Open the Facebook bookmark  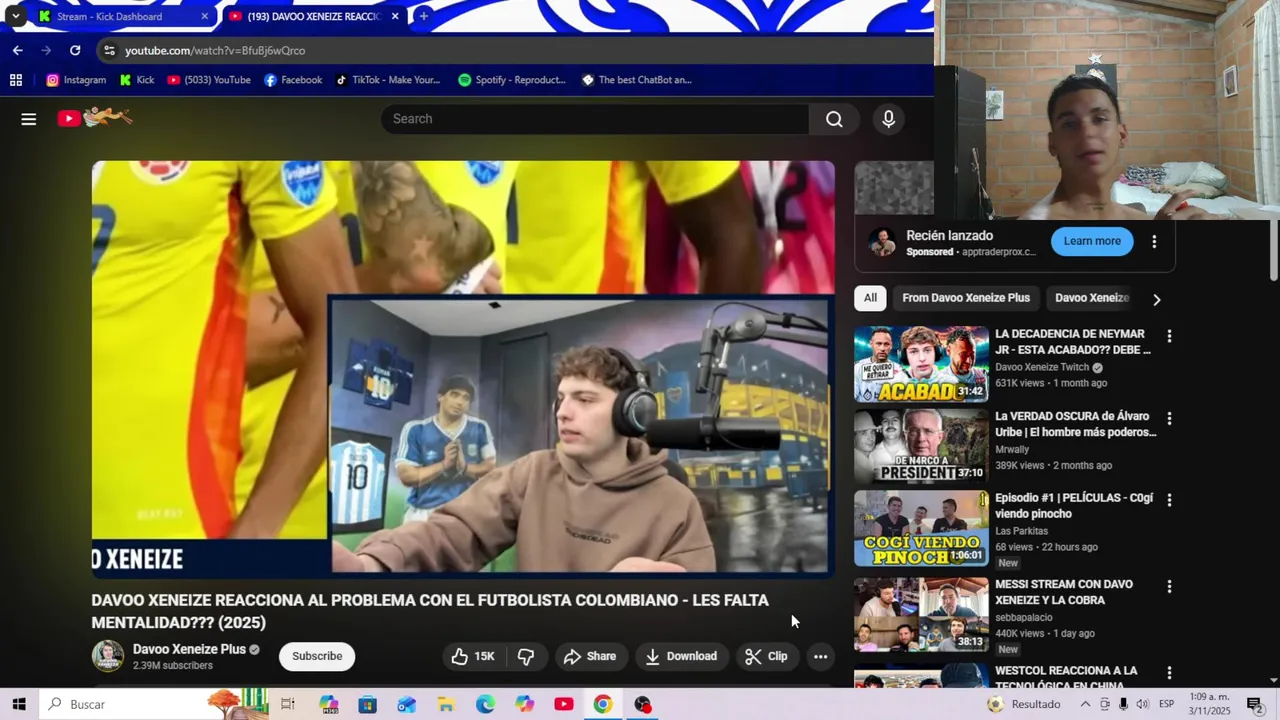pos(293,80)
